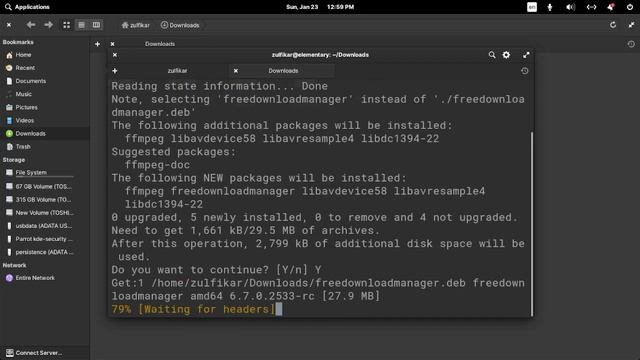Open the network indicator in the top panel
Image resolution: width=640 pixels, height=360 pixels.
591,7
